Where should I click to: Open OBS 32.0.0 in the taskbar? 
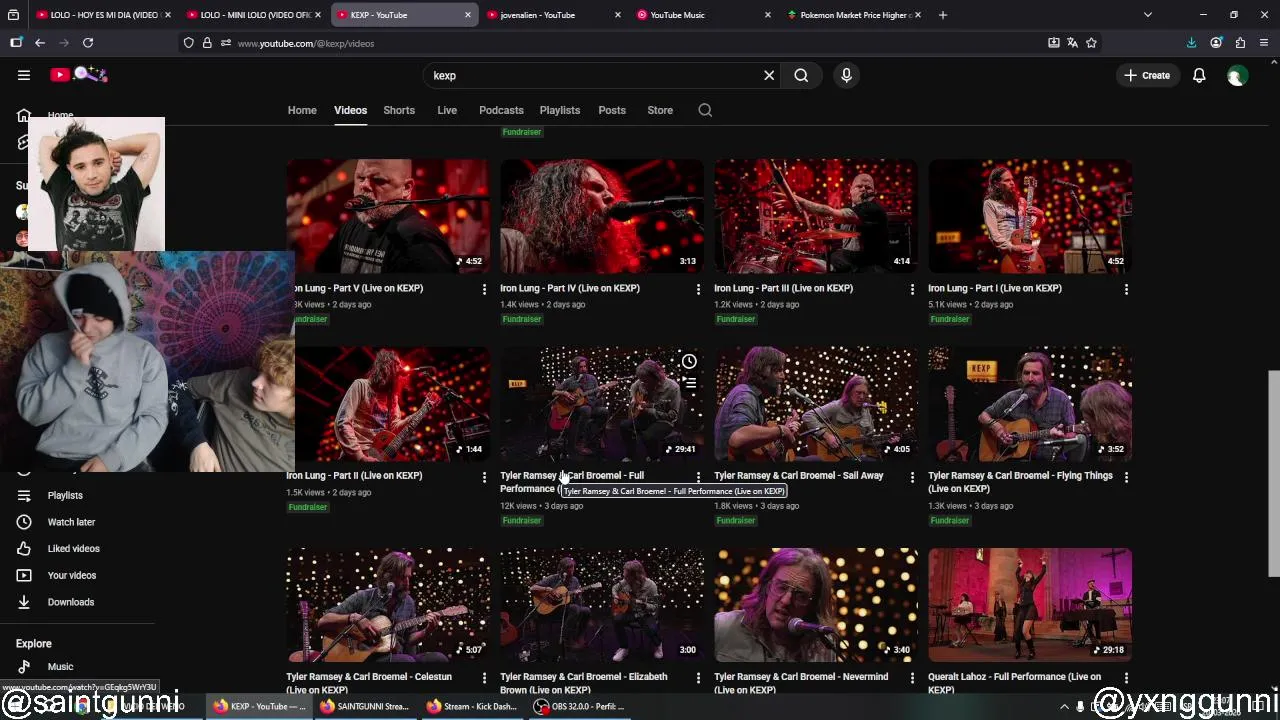[x=580, y=706]
